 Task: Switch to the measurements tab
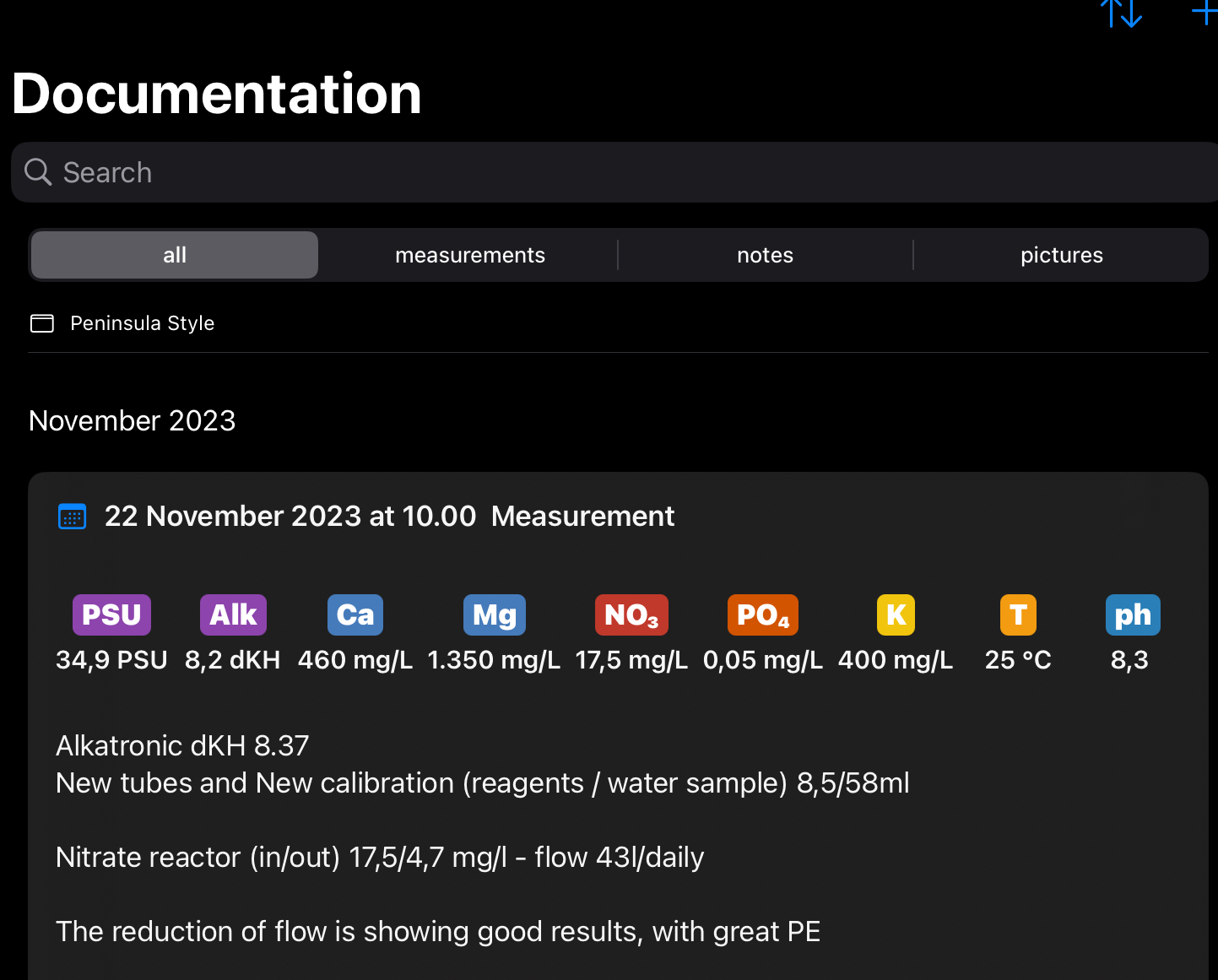point(470,255)
